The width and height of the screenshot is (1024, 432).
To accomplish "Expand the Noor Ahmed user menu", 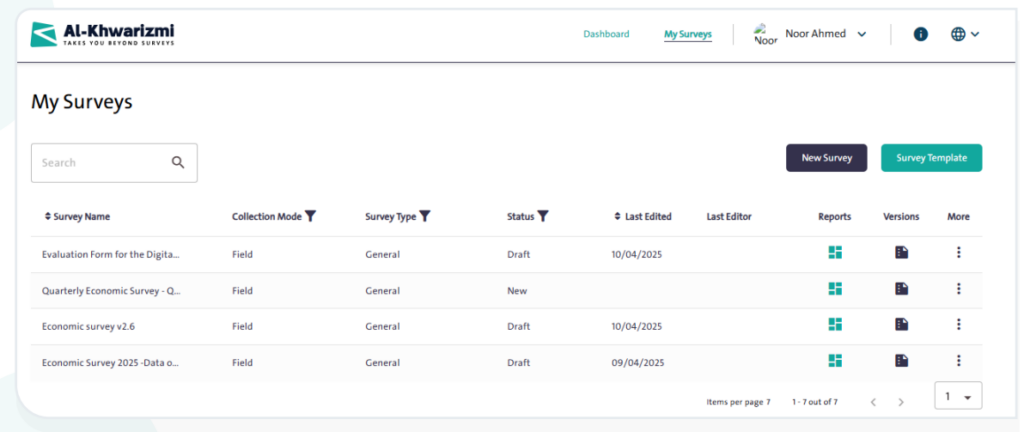I will point(861,34).
